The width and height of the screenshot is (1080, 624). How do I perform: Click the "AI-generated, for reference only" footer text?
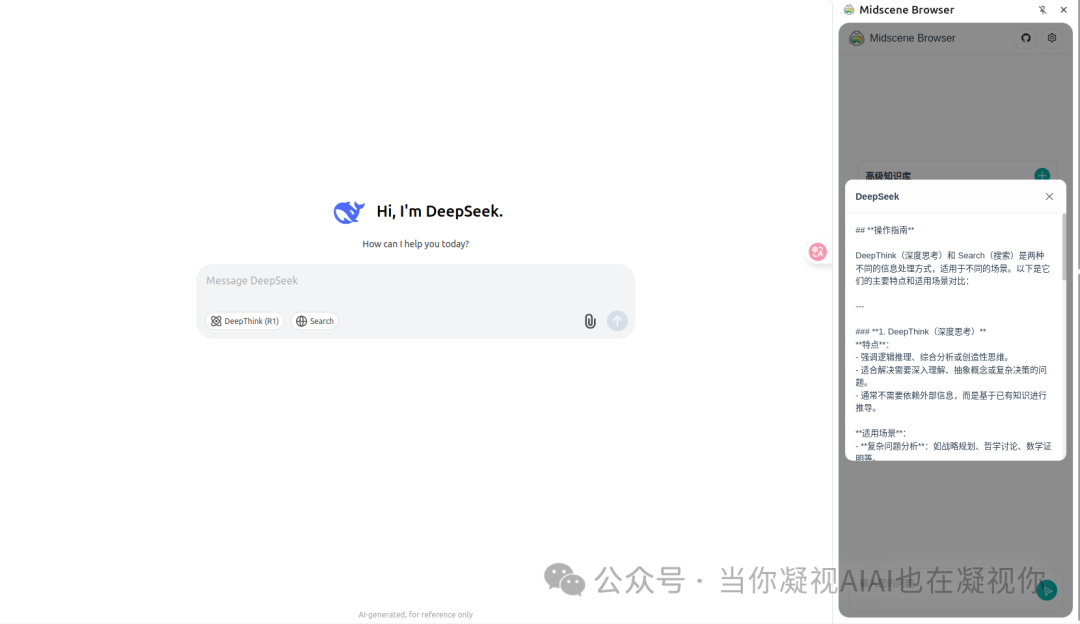coord(415,614)
